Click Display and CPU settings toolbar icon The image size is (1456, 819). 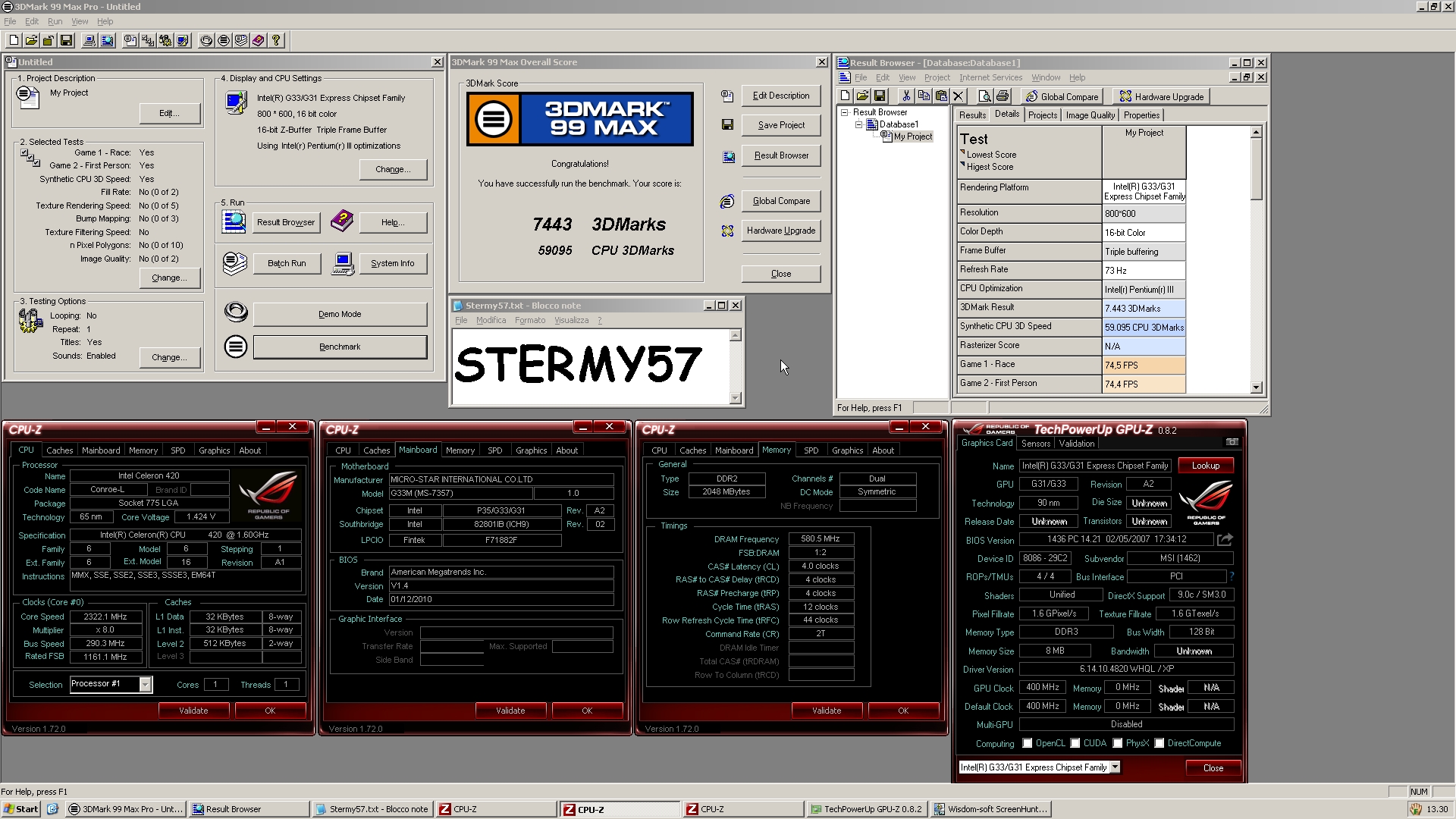click(x=183, y=41)
